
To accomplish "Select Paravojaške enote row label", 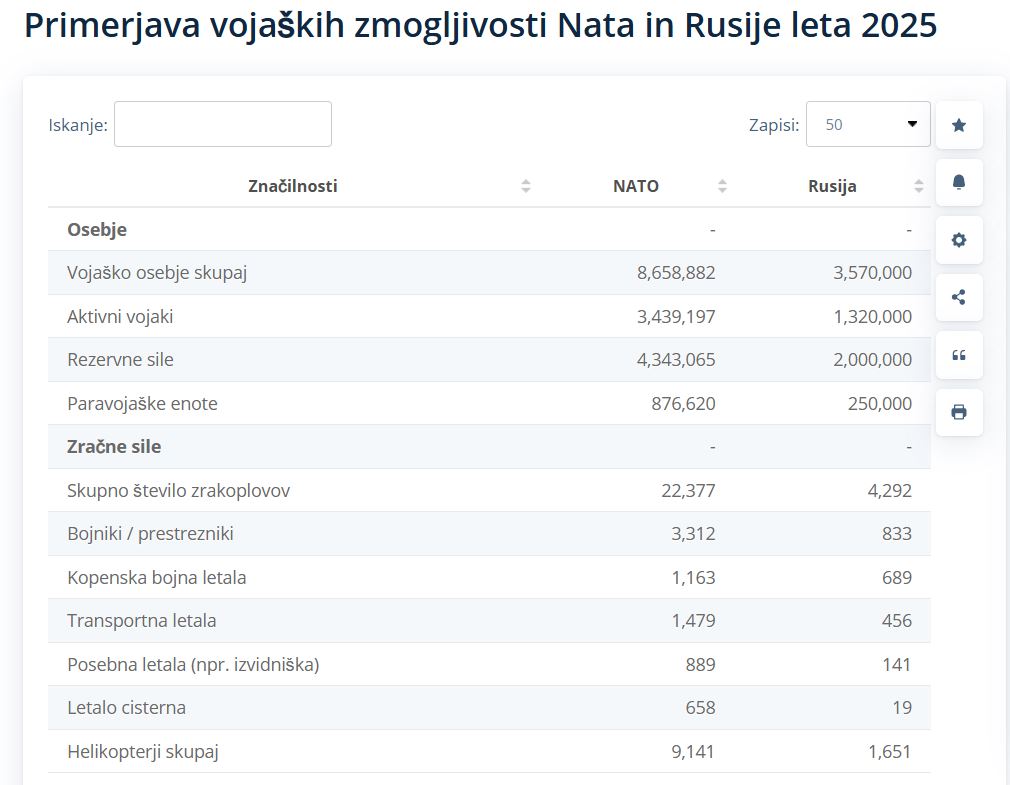I will pyautogui.click(x=142, y=404).
